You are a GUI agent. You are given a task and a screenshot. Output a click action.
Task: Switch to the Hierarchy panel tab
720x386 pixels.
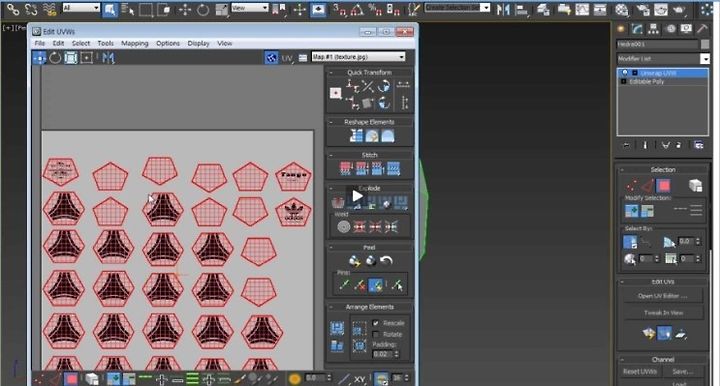coord(653,29)
